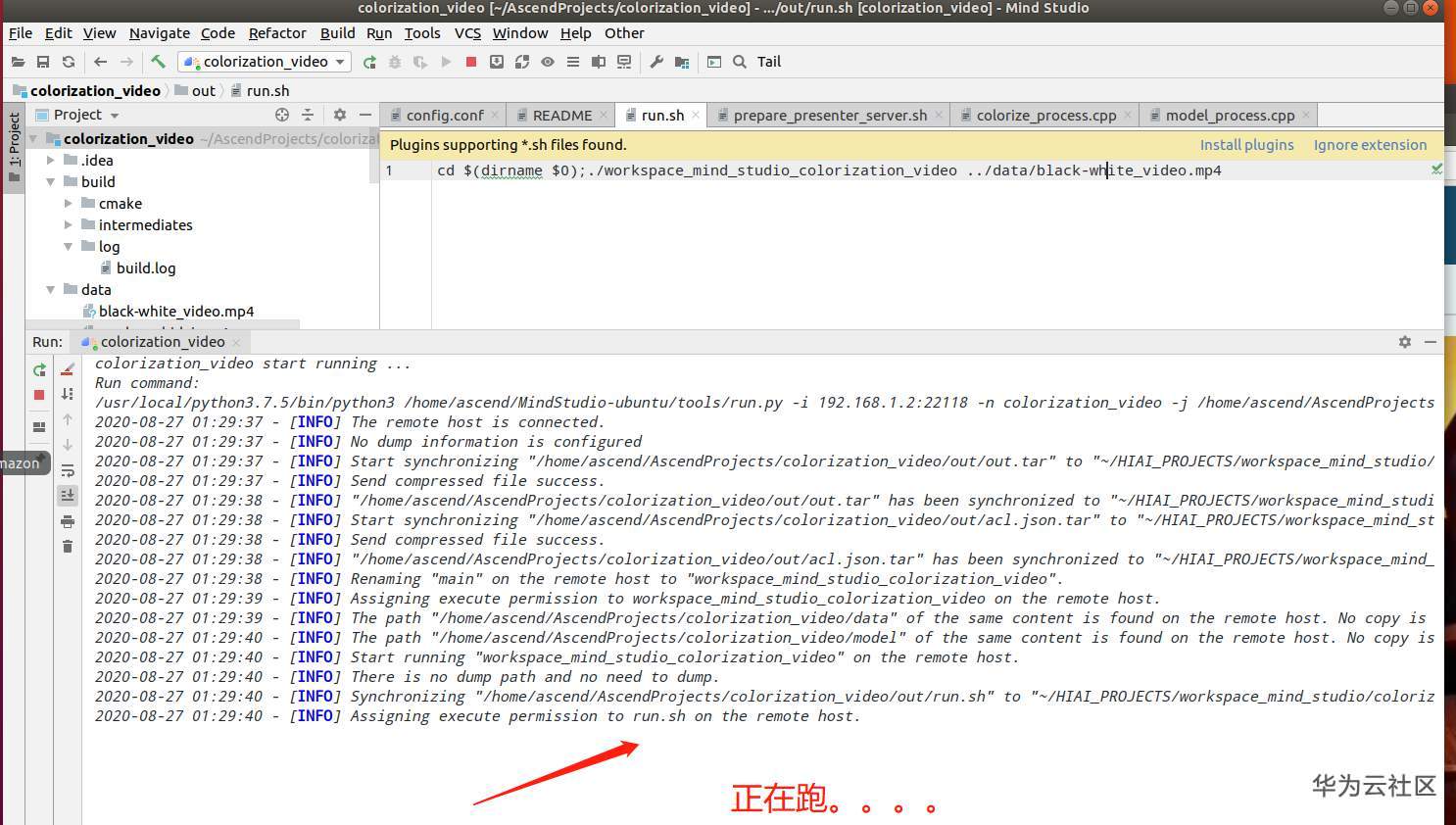Image resolution: width=1456 pixels, height=825 pixels.
Task: Open project settings via the wrench icon
Action: [x=656, y=62]
